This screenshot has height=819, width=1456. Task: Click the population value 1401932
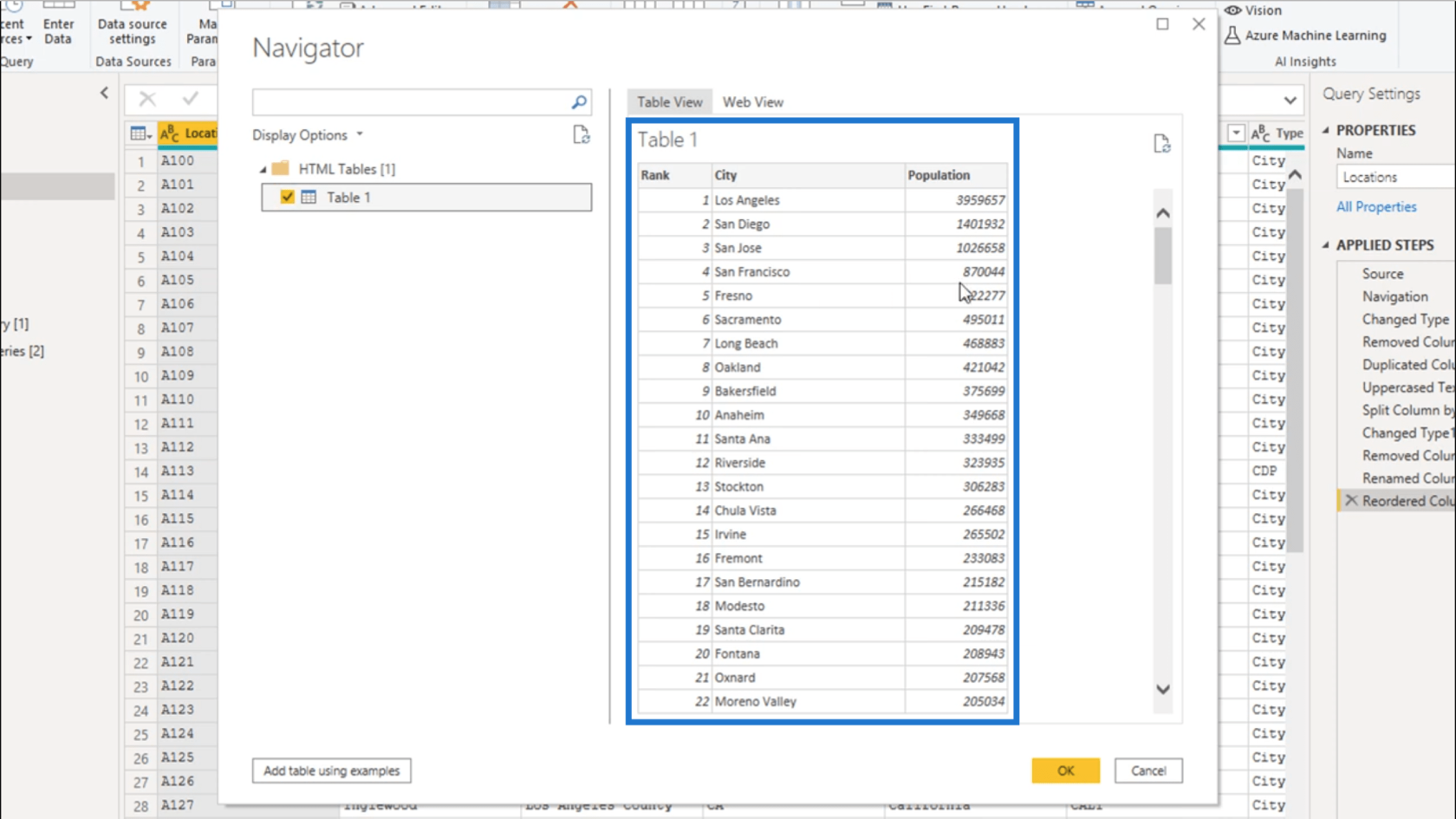[980, 224]
